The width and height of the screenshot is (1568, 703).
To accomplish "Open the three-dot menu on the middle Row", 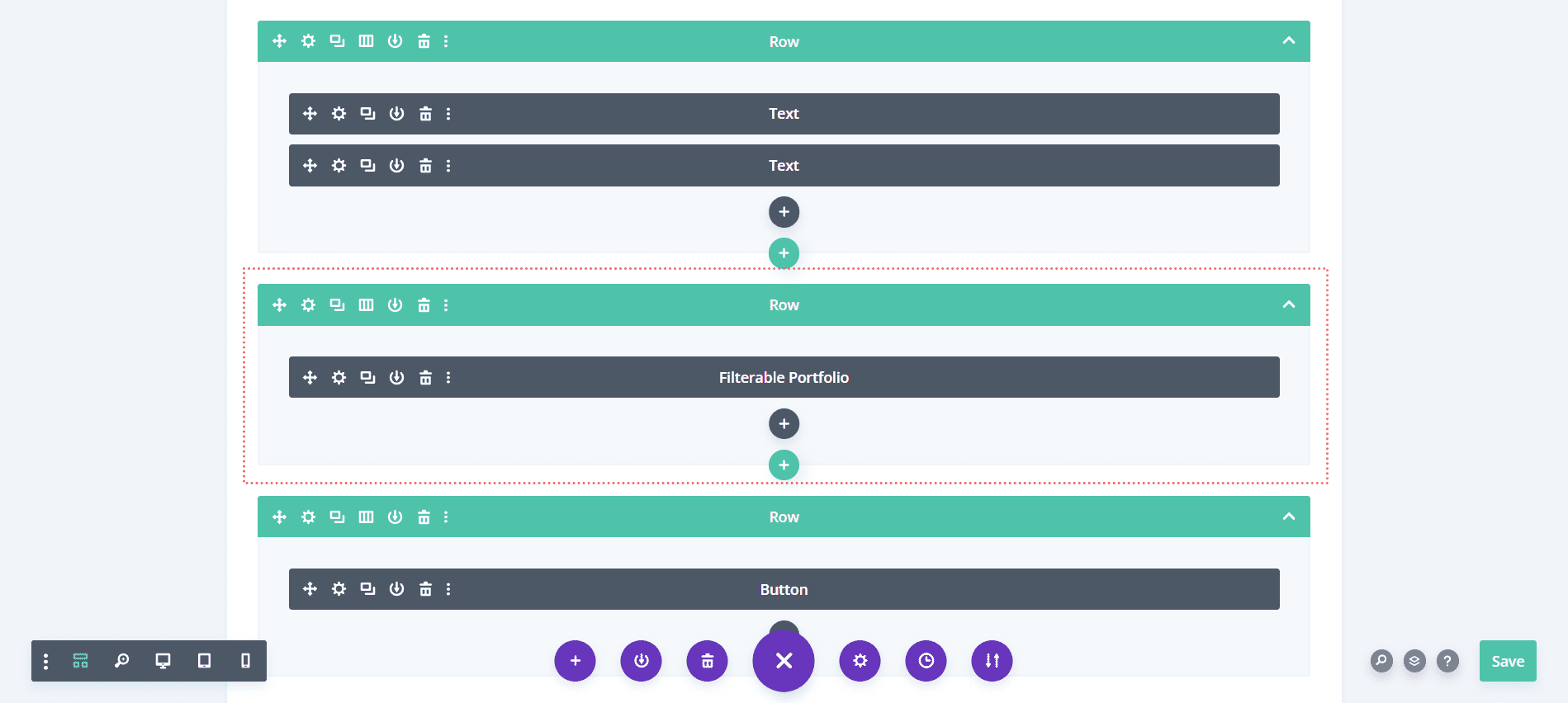I will 446,304.
